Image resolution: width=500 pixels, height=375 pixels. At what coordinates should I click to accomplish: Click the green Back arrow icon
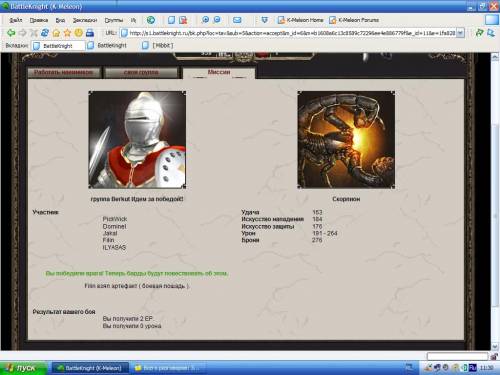point(11,33)
